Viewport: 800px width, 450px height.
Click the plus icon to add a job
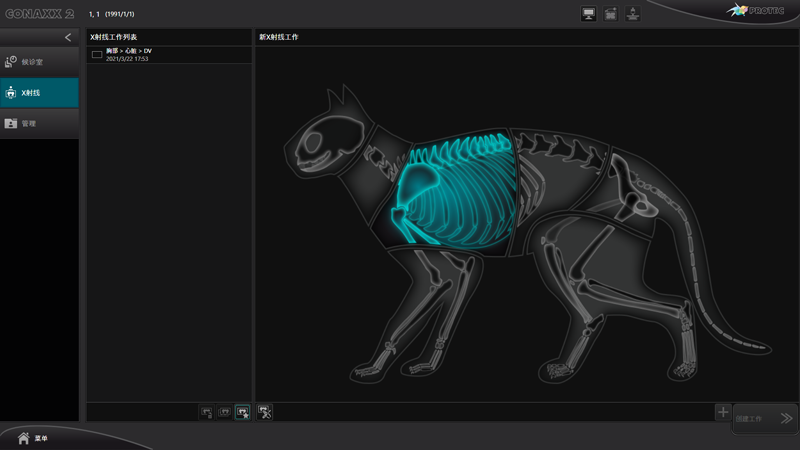722,411
